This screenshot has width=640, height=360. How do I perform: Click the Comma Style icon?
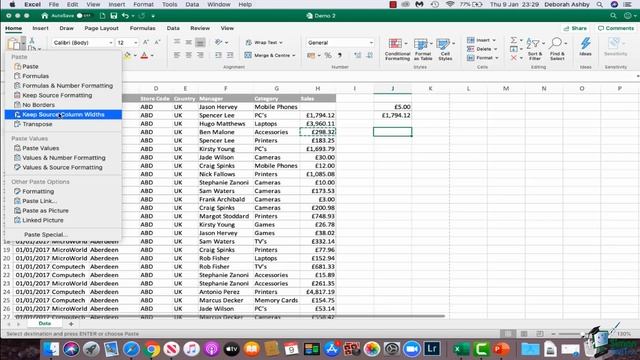[x=340, y=56]
